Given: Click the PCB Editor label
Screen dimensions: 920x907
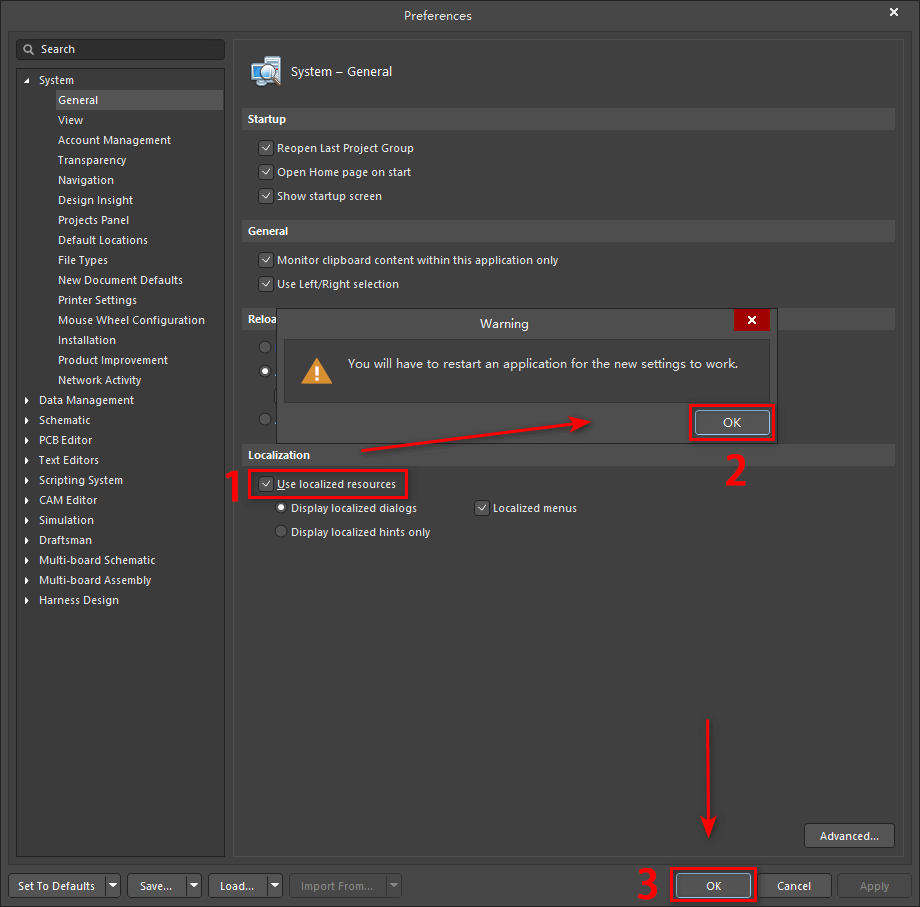Looking at the screenshot, I should coord(66,440).
